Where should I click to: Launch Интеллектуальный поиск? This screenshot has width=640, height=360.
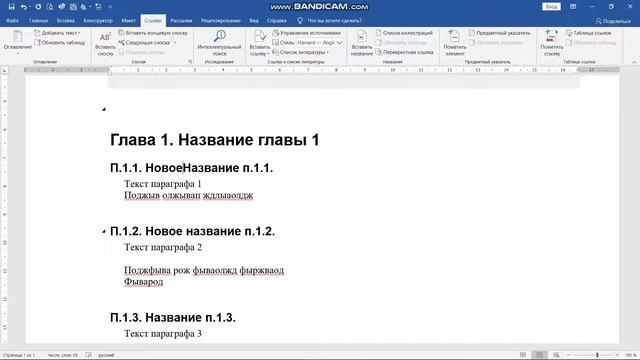pos(219,43)
